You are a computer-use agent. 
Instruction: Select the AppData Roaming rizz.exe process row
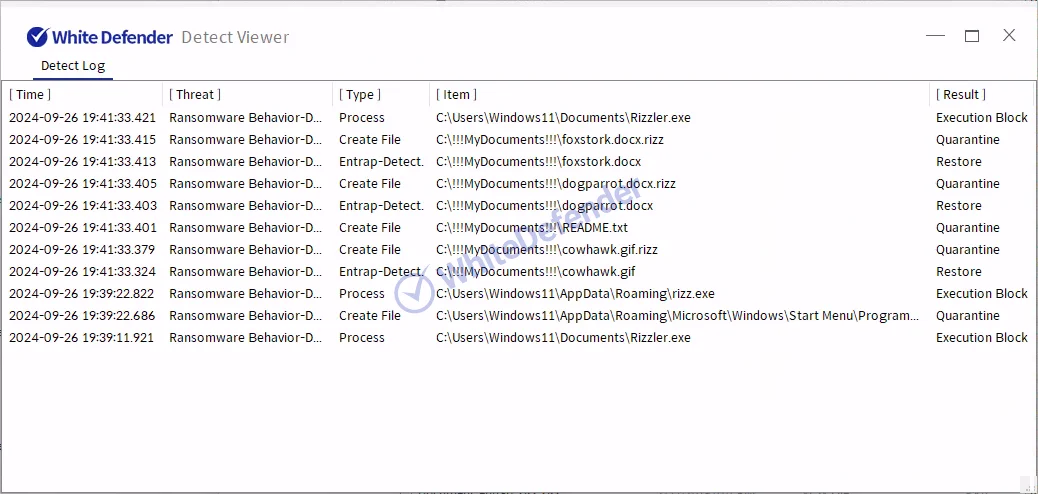575,294
